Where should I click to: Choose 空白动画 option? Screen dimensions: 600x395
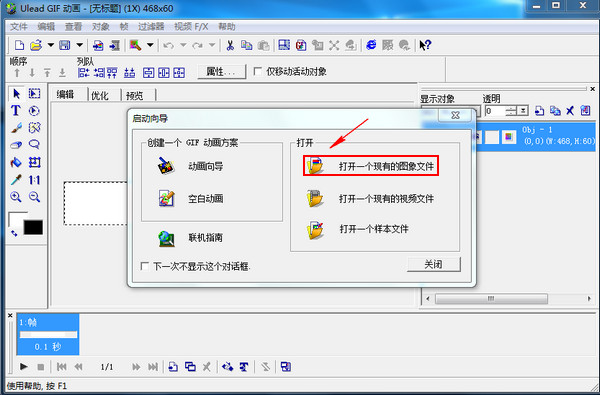click(190, 198)
